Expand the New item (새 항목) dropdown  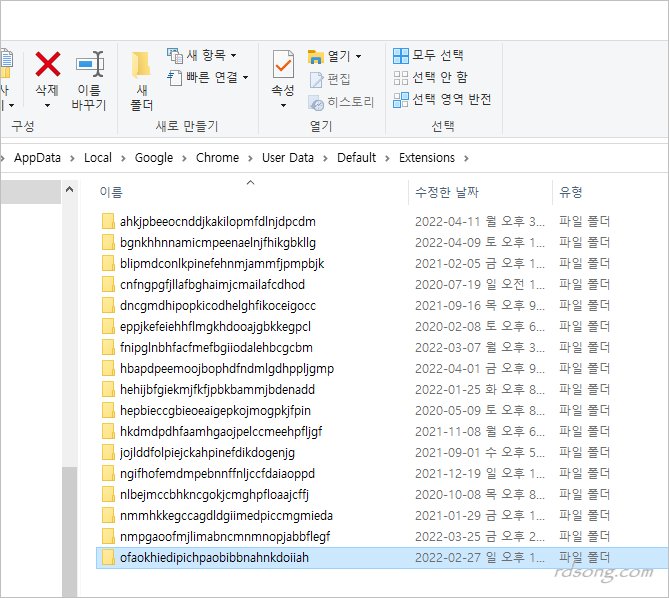234,55
